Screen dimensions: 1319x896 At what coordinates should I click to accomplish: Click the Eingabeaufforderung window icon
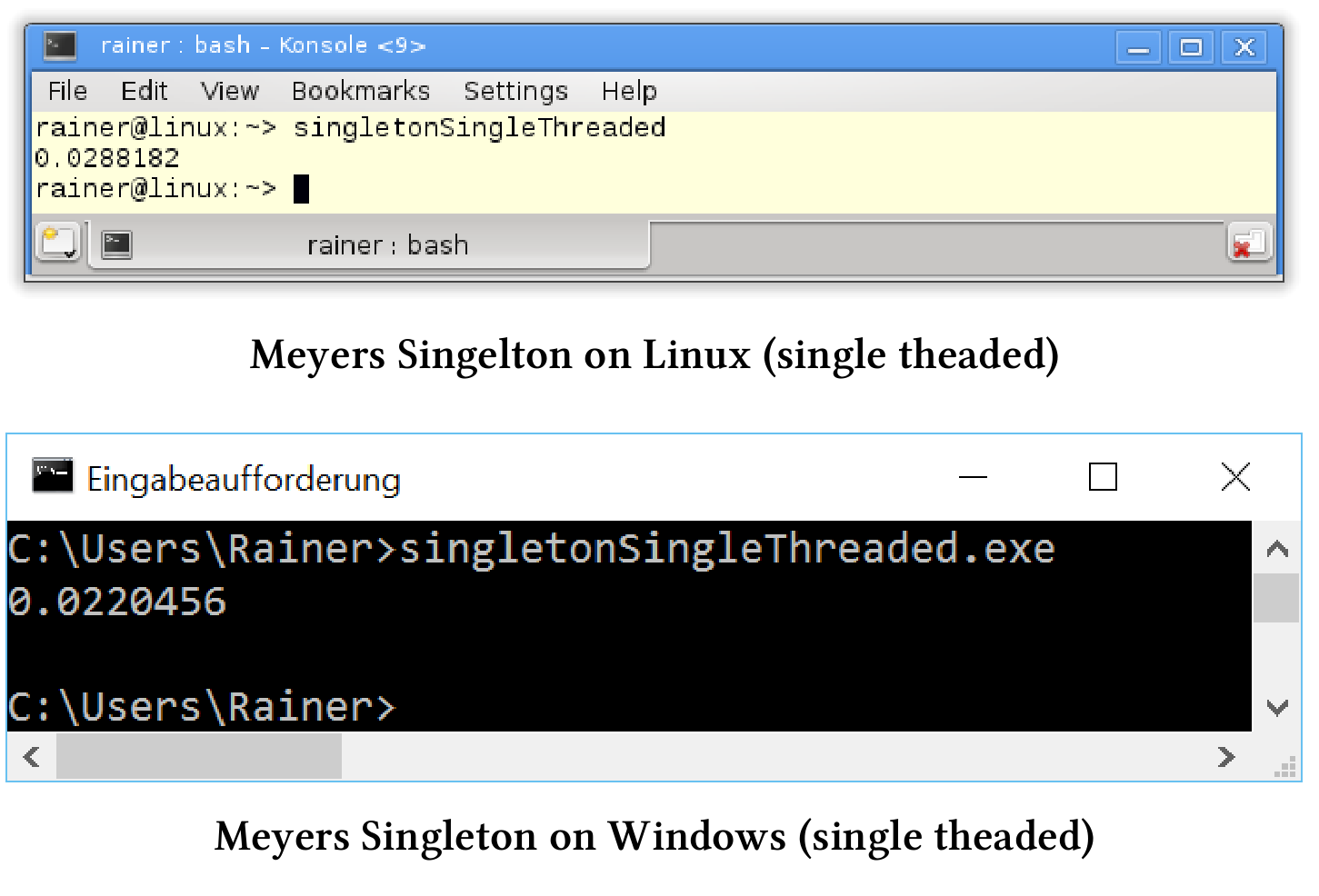click(53, 476)
